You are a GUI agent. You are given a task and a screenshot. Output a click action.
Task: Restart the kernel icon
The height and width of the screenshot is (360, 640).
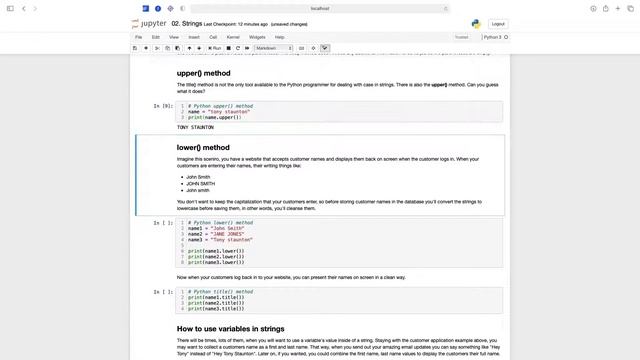pos(238,48)
